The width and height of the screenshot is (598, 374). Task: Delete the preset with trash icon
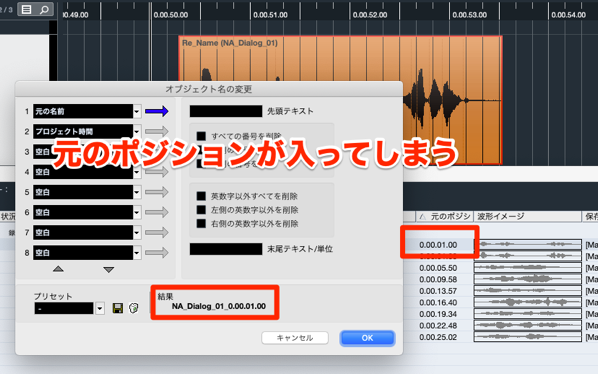point(134,308)
